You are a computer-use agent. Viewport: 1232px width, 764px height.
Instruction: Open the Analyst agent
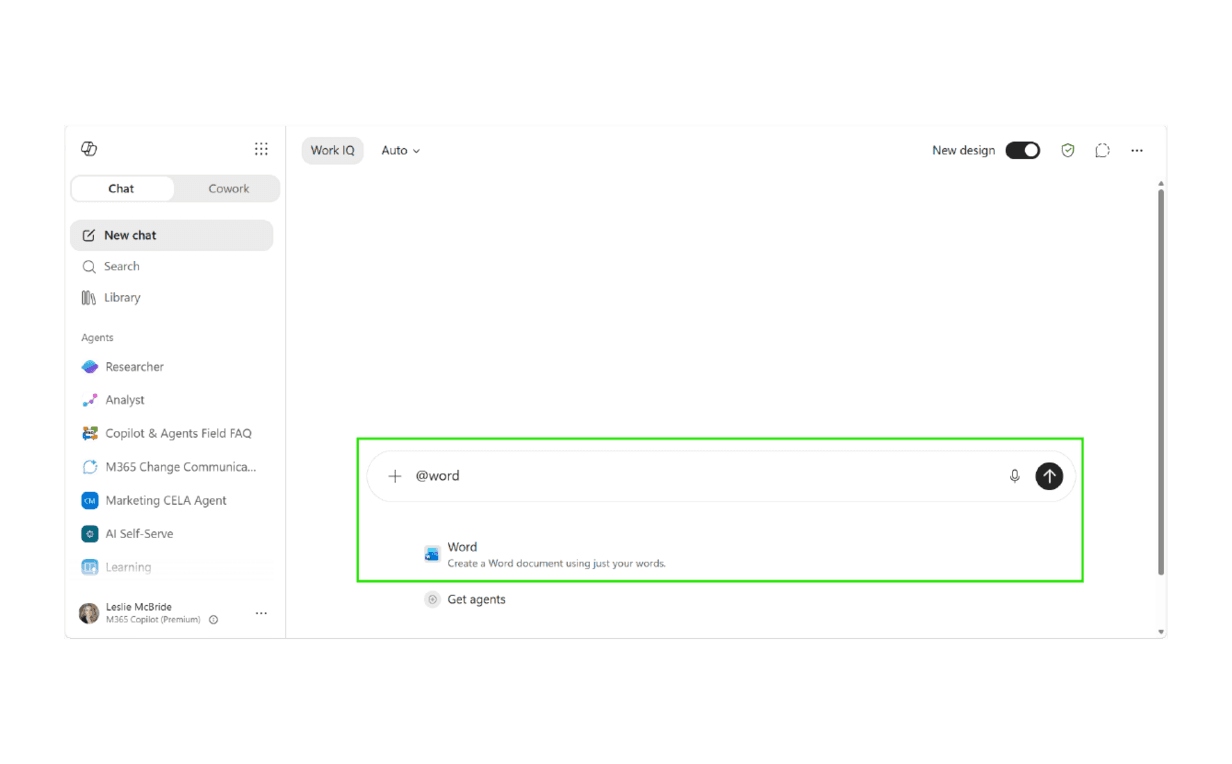coord(171,400)
